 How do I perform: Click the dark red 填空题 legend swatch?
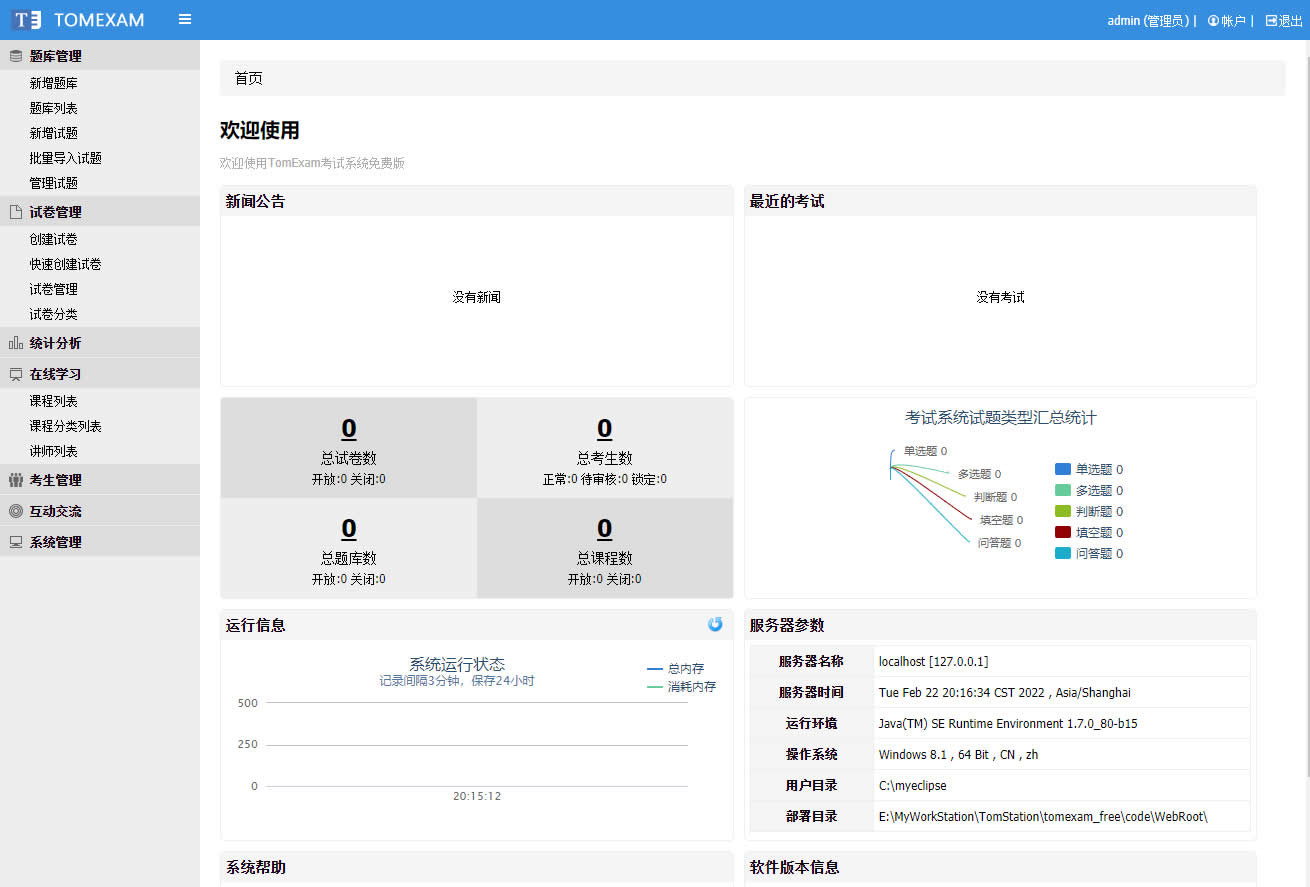click(x=1063, y=532)
